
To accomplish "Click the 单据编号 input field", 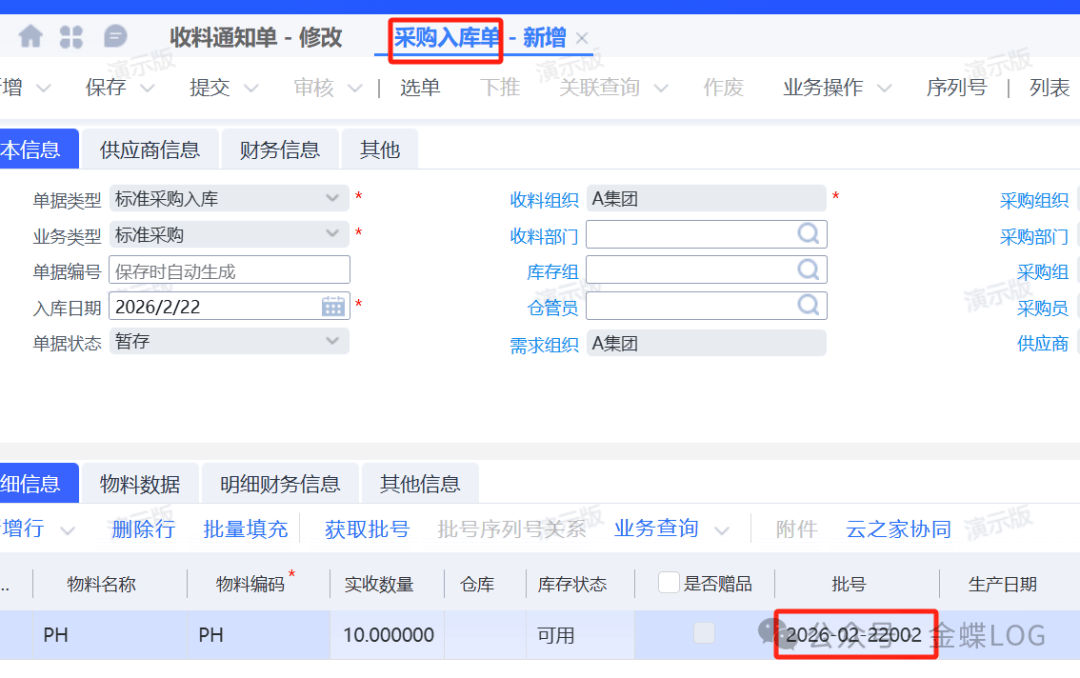I will pos(229,271).
